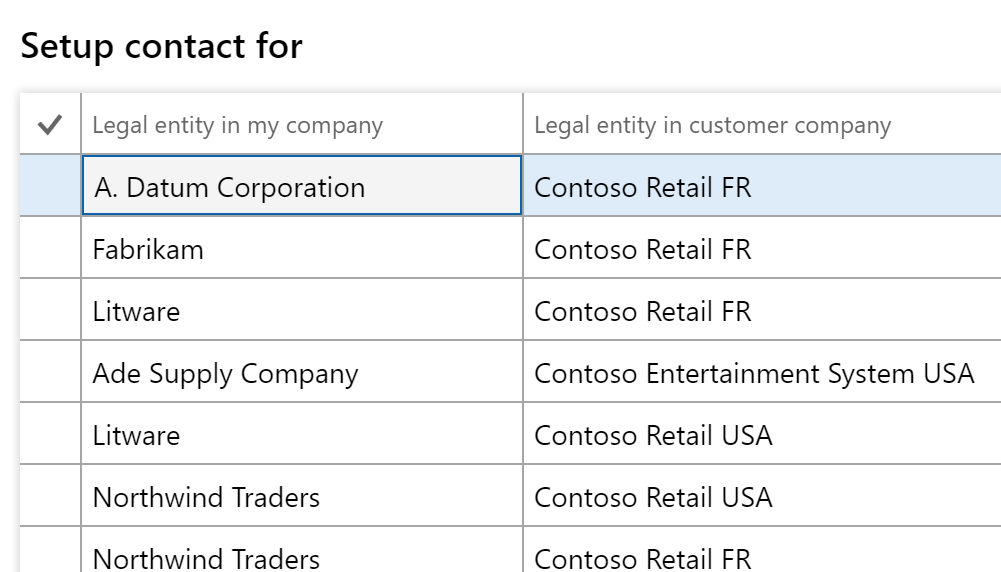Click "Legal entity in customer company" column header
Viewport: 1001px width, 572px height.
pos(712,125)
